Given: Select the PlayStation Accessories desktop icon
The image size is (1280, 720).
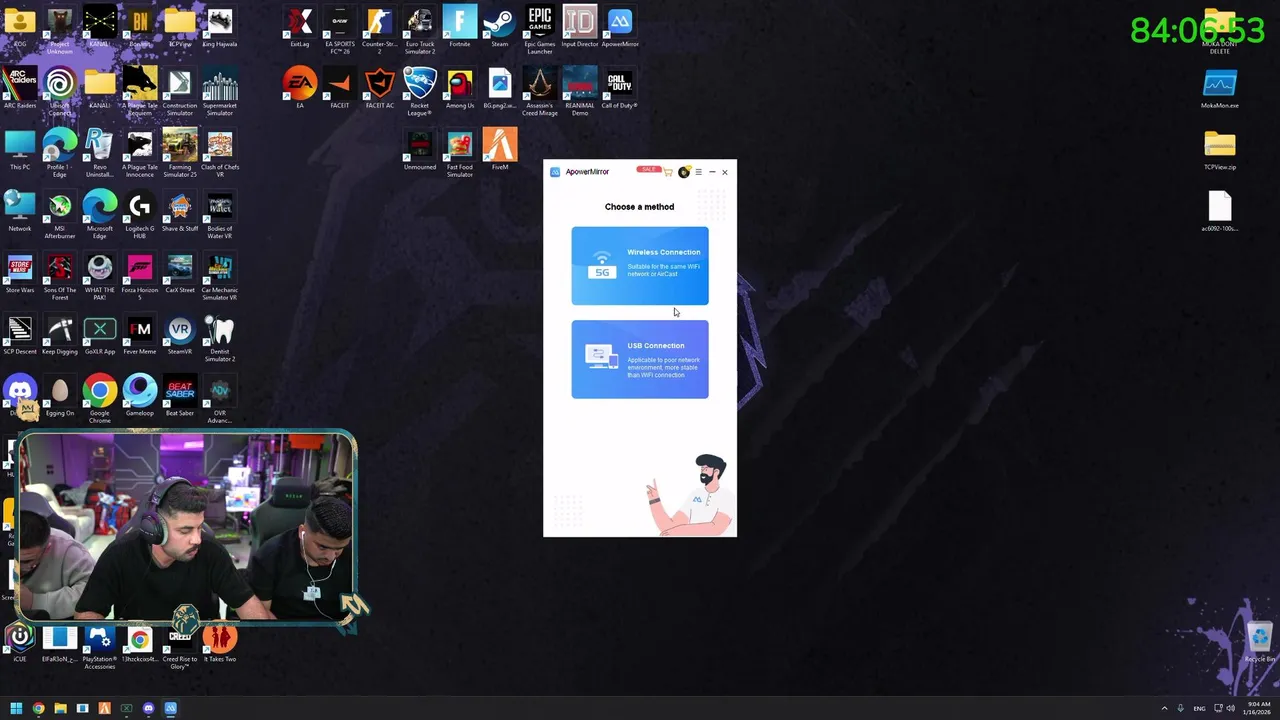Looking at the screenshot, I should point(100,645).
